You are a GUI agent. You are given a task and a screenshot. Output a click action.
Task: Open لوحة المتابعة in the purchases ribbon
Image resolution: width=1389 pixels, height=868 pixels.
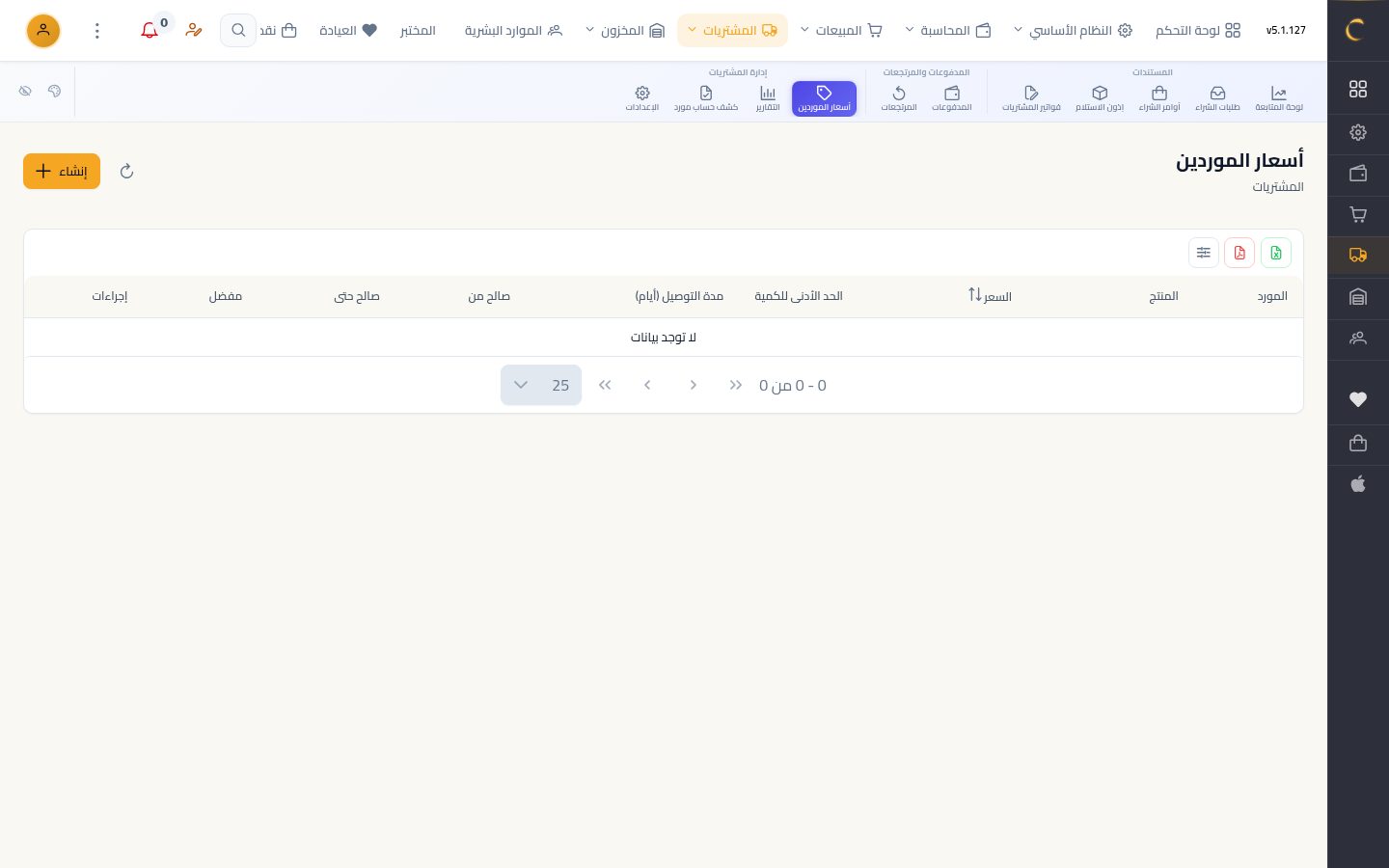(1279, 98)
